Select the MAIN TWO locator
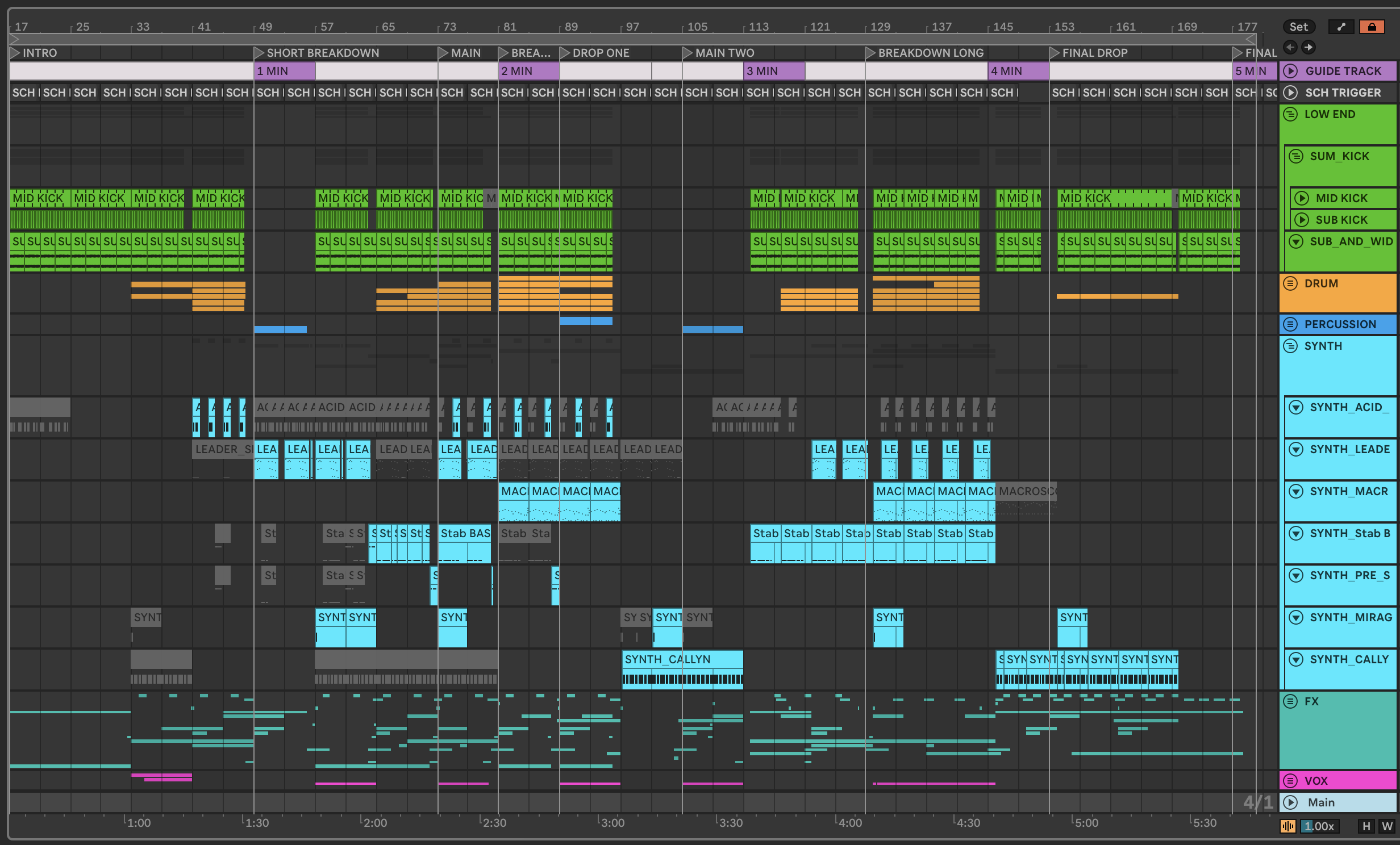The width and height of the screenshot is (1400, 845). (x=719, y=53)
